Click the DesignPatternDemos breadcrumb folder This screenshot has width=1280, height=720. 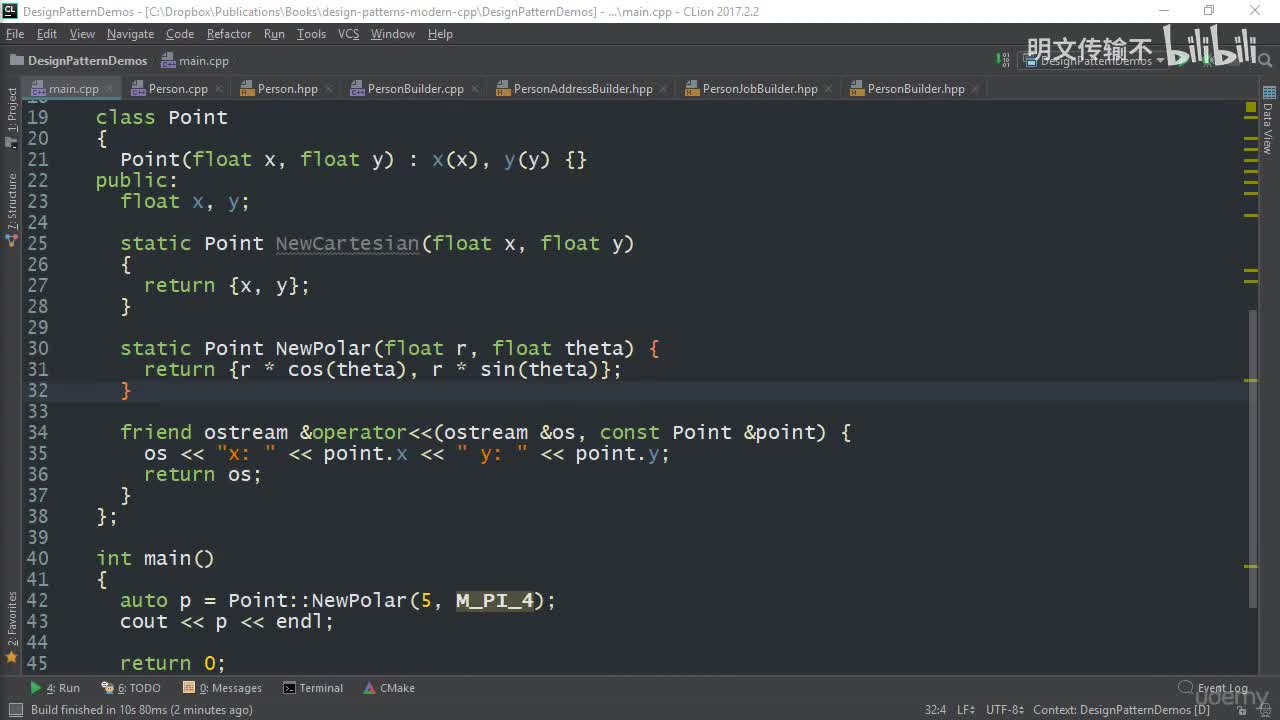tap(78, 61)
